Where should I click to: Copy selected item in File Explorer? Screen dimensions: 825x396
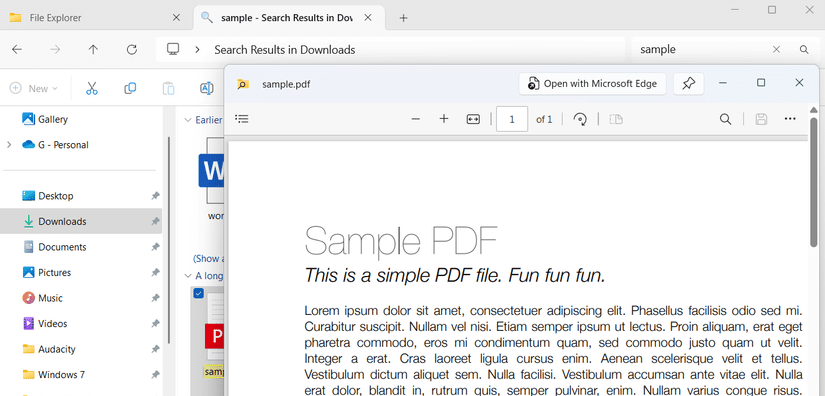pyautogui.click(x=130, y=88)
